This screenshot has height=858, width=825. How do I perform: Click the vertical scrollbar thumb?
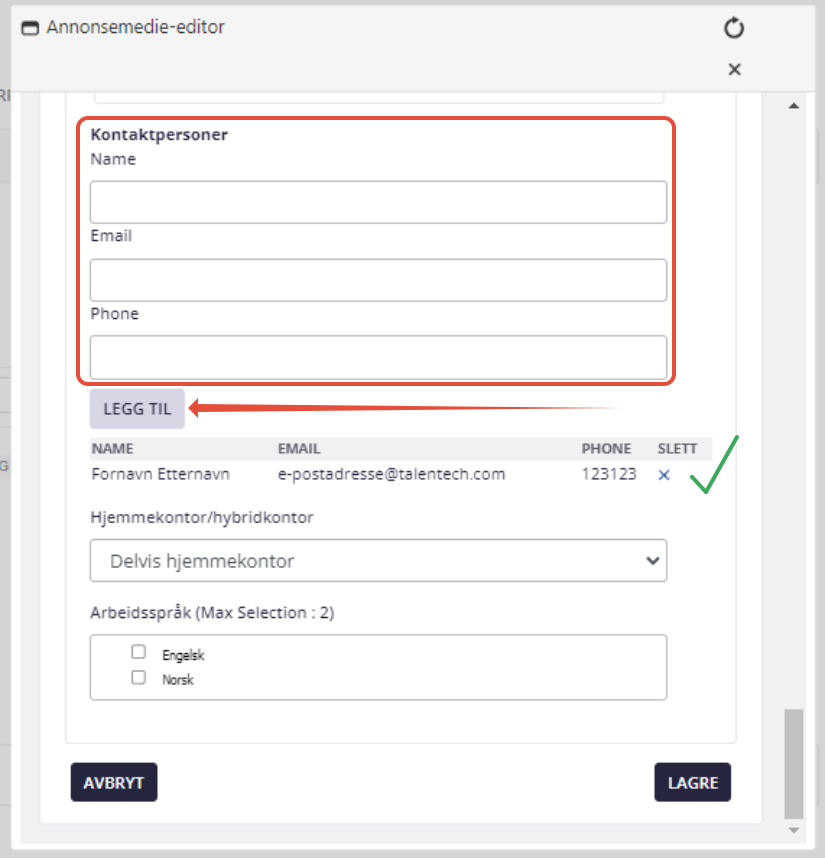[x=794, y=763]
